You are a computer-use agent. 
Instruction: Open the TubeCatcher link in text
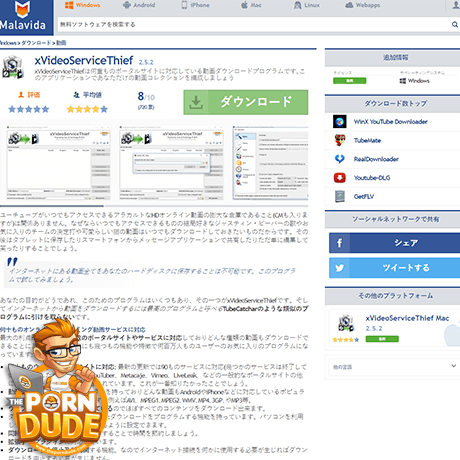(x=241, y=309)
